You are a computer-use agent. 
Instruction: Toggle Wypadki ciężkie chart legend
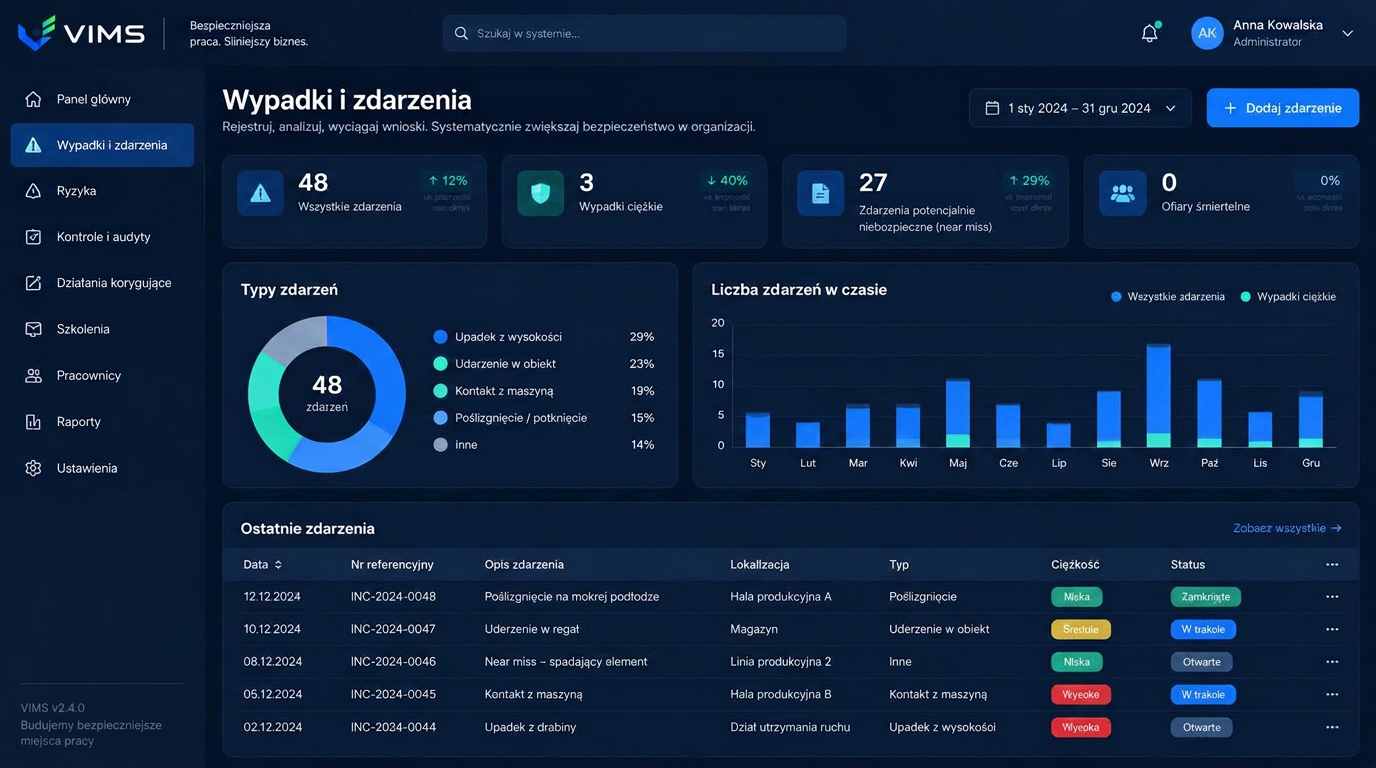(1288, 297)
